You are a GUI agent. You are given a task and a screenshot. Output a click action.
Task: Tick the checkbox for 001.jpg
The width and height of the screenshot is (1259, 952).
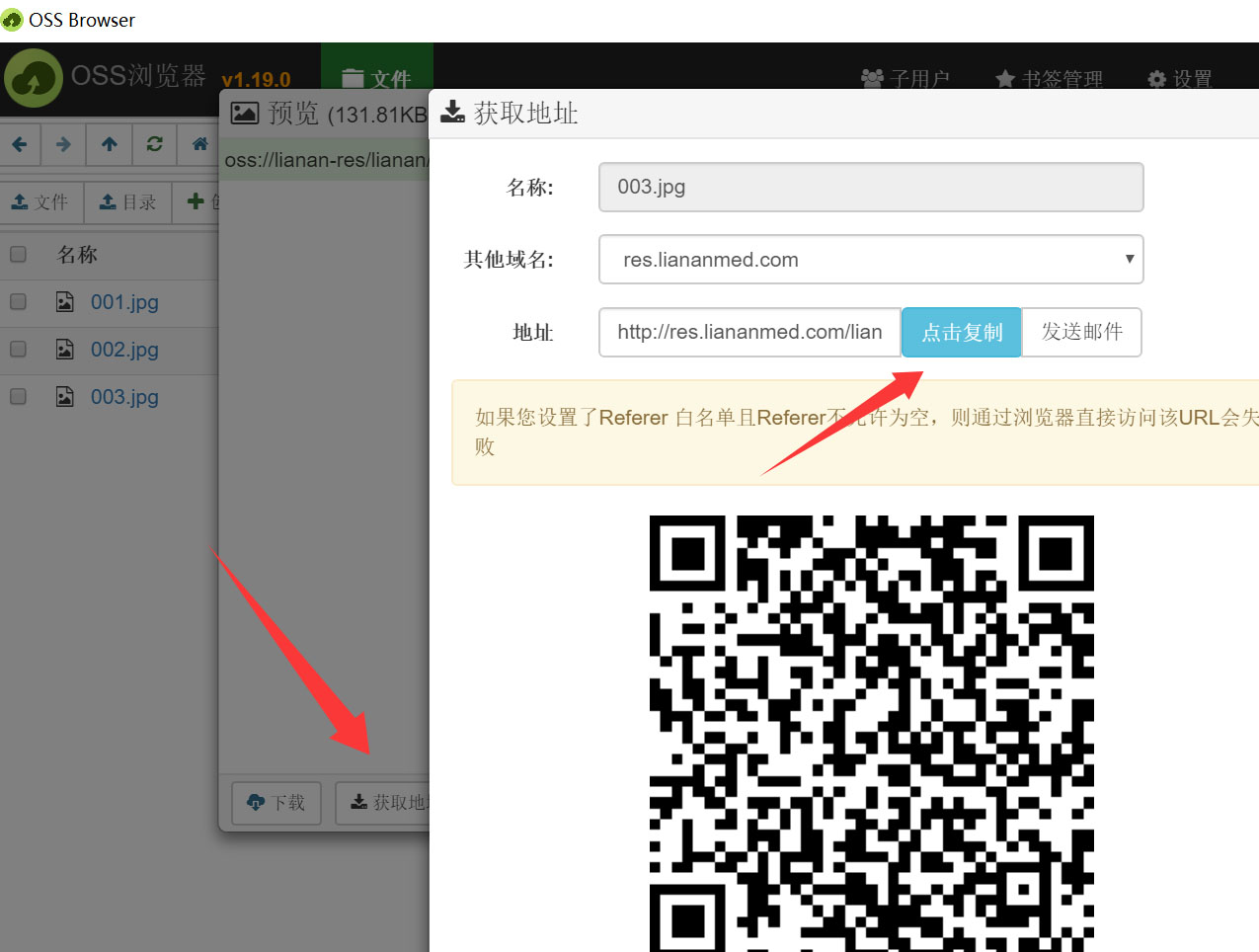point(18,302)
